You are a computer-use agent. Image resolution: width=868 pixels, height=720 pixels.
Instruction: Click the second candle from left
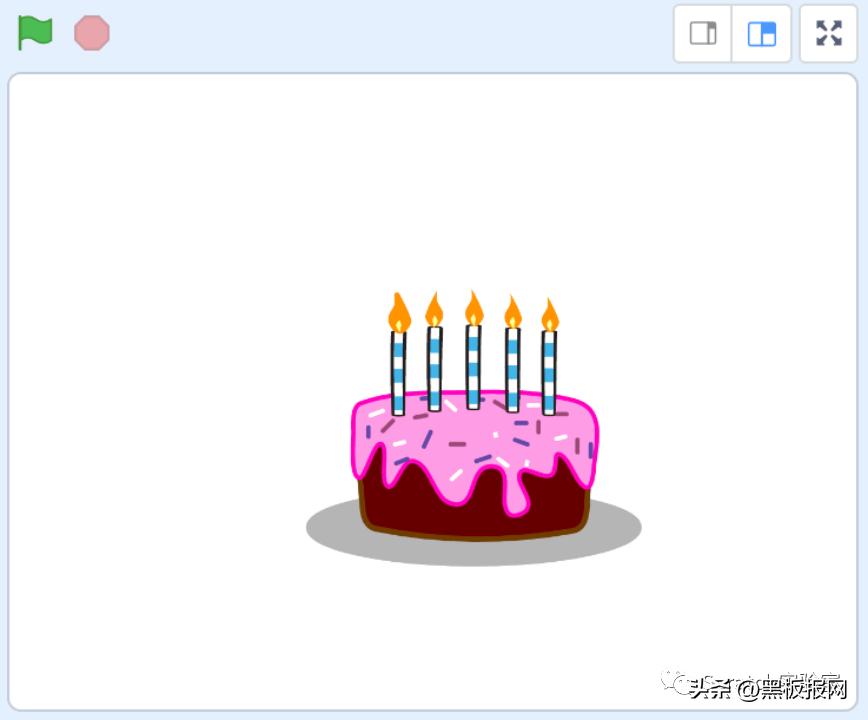(x=435, y=369)
